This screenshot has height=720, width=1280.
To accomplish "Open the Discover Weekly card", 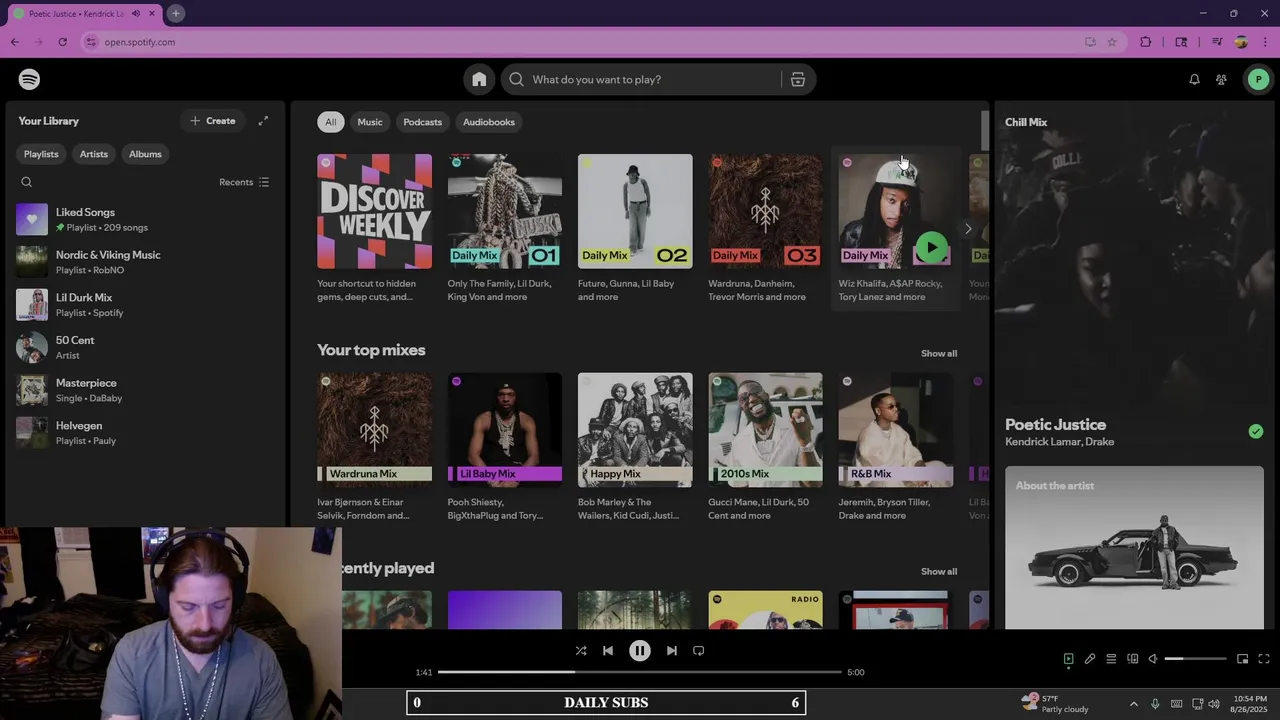I will pos(374,228).
